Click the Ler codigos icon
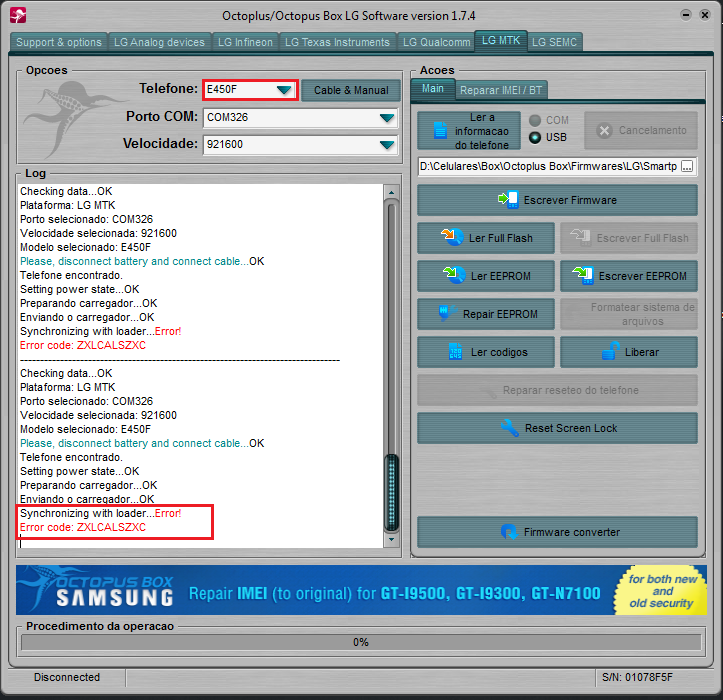This screenshot has height=700, width=723. tap(455, 352)
